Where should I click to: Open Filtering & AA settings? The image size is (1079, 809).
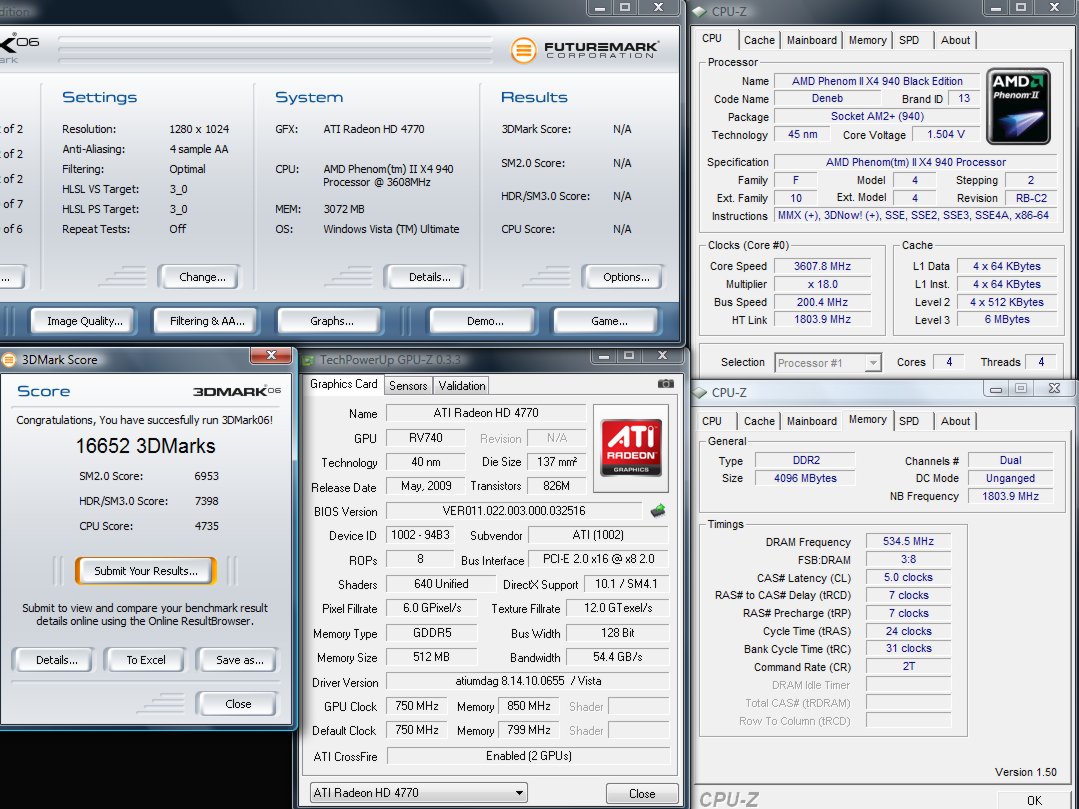point(206,321)
